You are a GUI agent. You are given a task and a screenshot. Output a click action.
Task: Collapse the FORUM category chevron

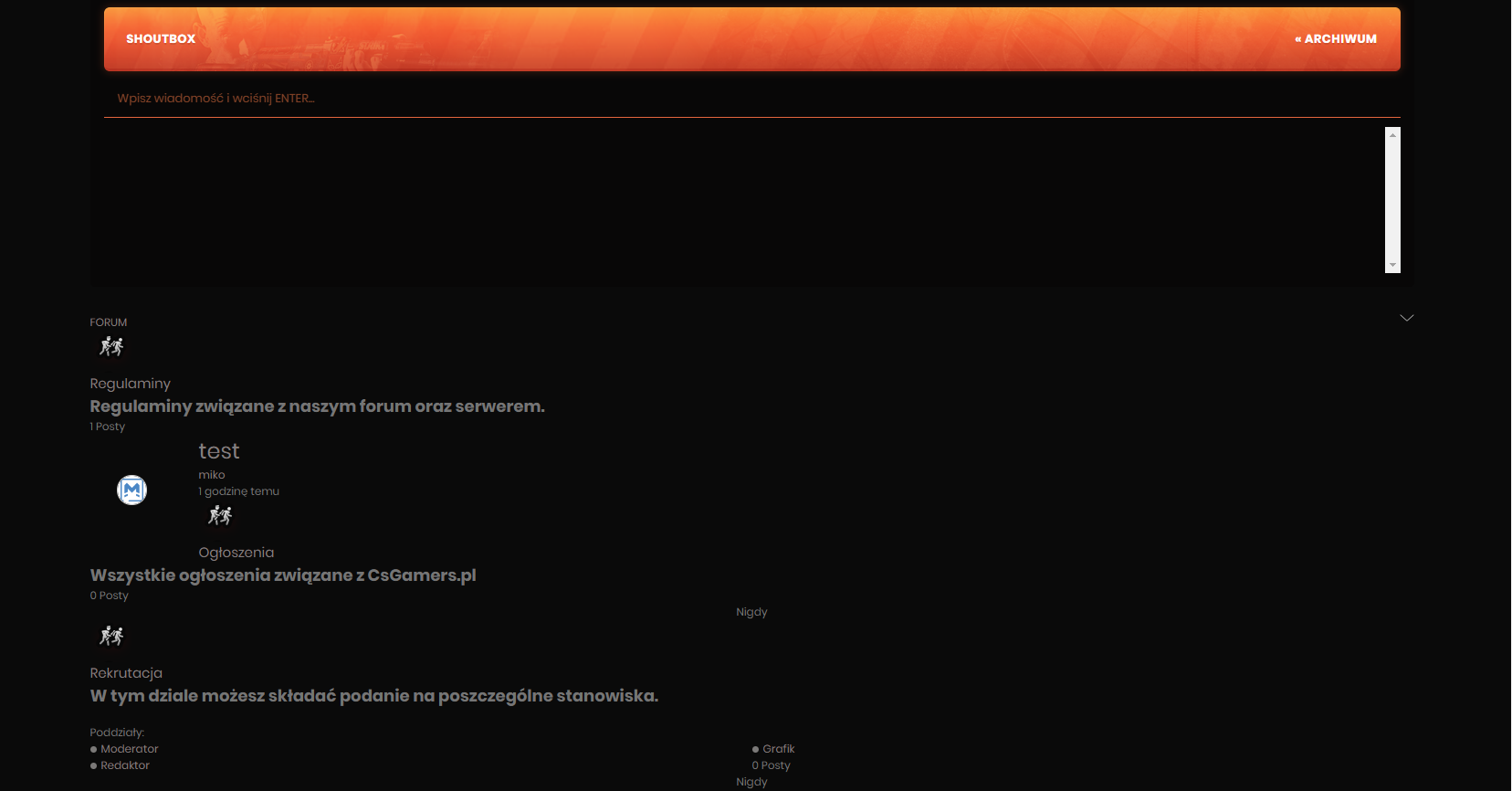click(1407, 318)
